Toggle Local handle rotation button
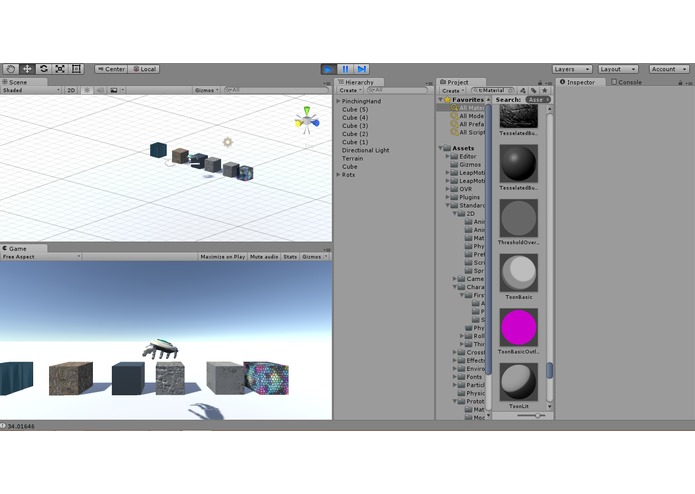The height and width of the screenshot is (494, 695). [x=144, y=69]
